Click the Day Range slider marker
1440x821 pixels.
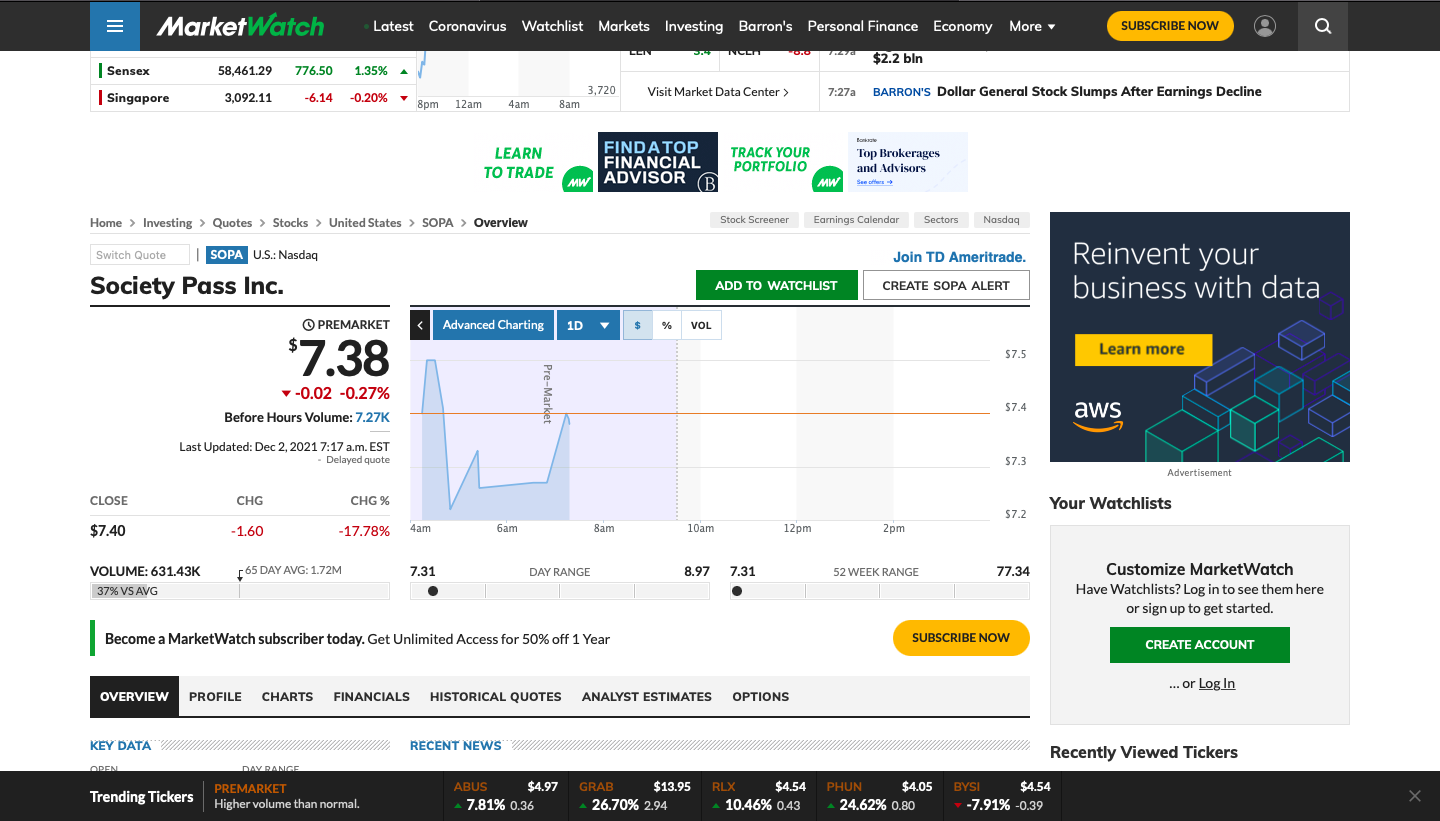tap(433, 591)
